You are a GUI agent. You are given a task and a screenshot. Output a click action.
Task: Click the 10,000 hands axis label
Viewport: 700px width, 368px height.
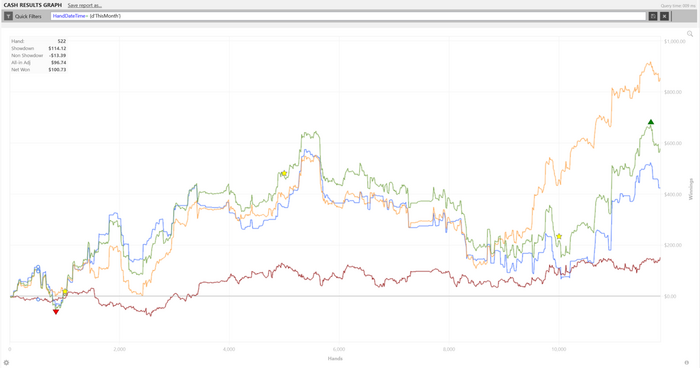[x=559, y=349]
